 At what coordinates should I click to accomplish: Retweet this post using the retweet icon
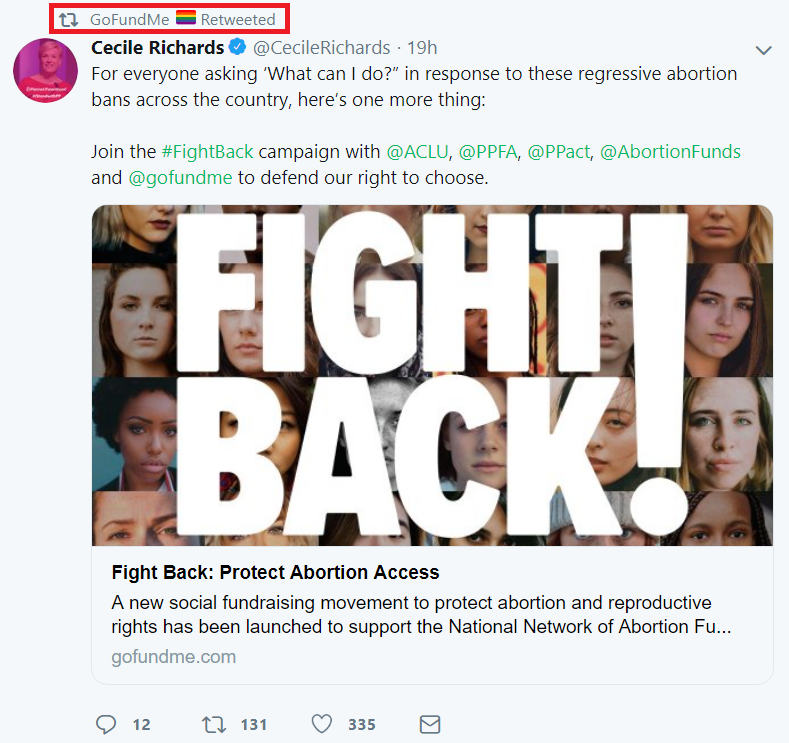pyautogui.click(x=213, y=725)
